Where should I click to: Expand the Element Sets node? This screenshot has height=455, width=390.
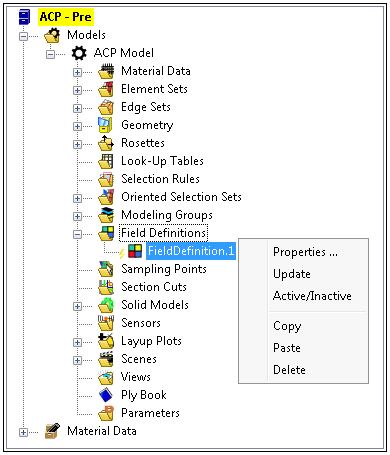pyautogui.click(x=78, y=90)
